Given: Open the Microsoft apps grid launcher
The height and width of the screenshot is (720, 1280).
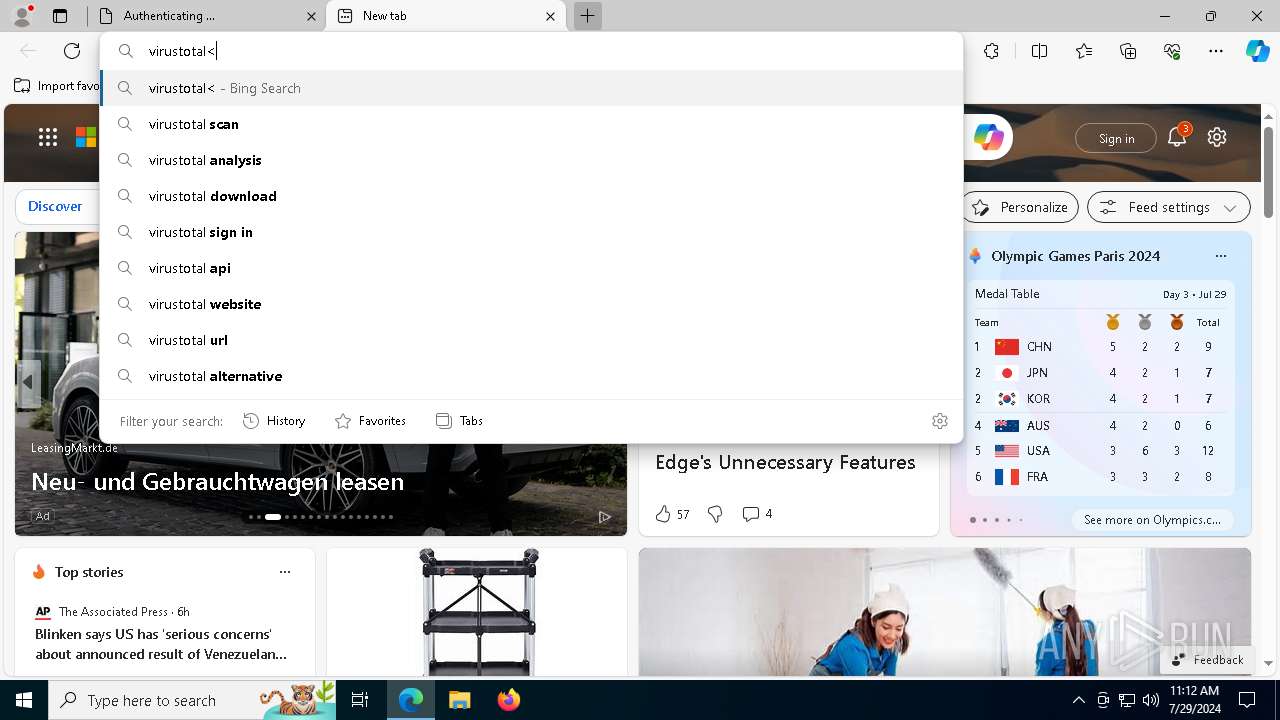Looking at the screenshot, I should click(x=48, y=137).
